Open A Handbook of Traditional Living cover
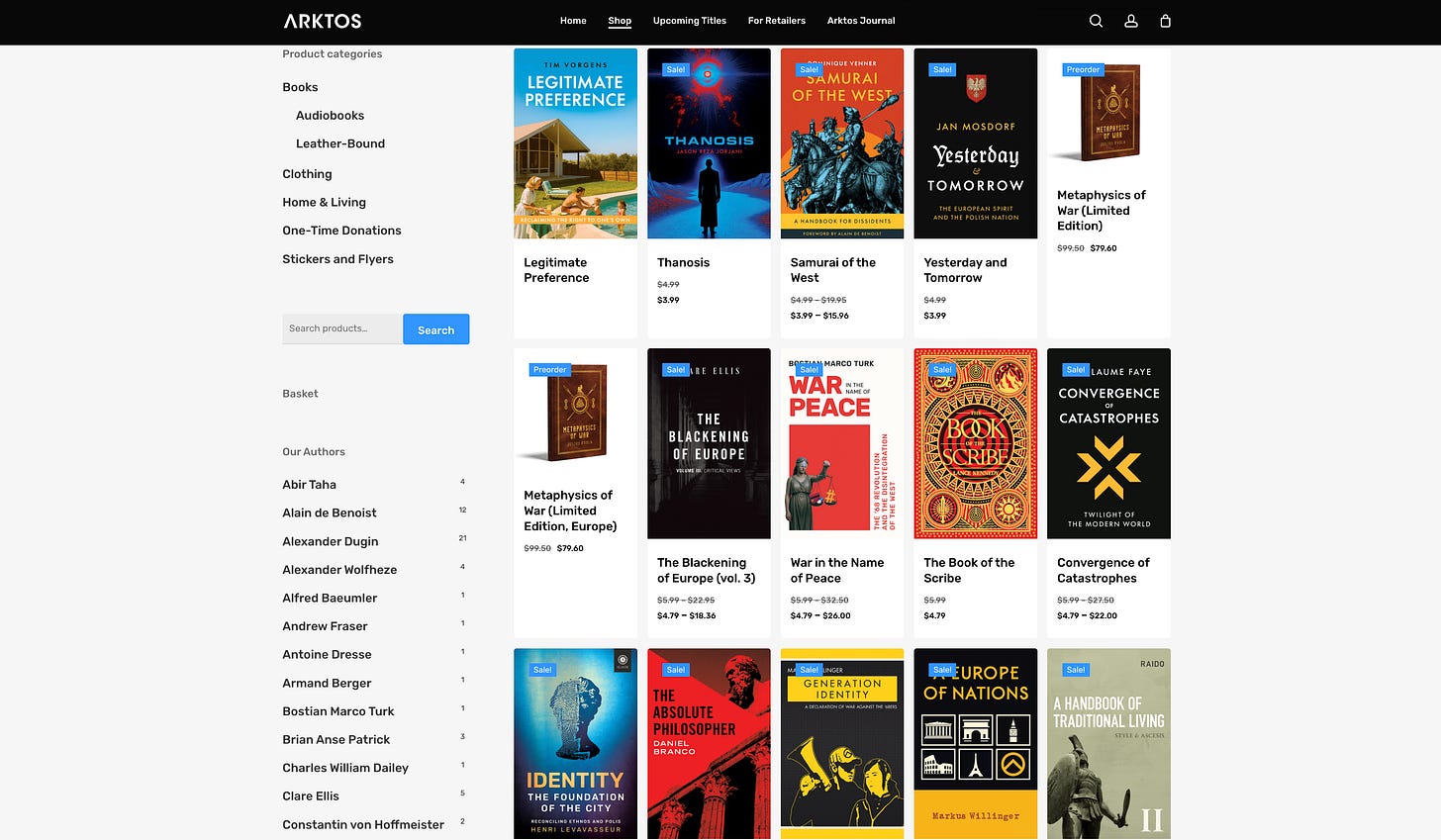This screenshot has height=840, width=1441. (1108, 744)
